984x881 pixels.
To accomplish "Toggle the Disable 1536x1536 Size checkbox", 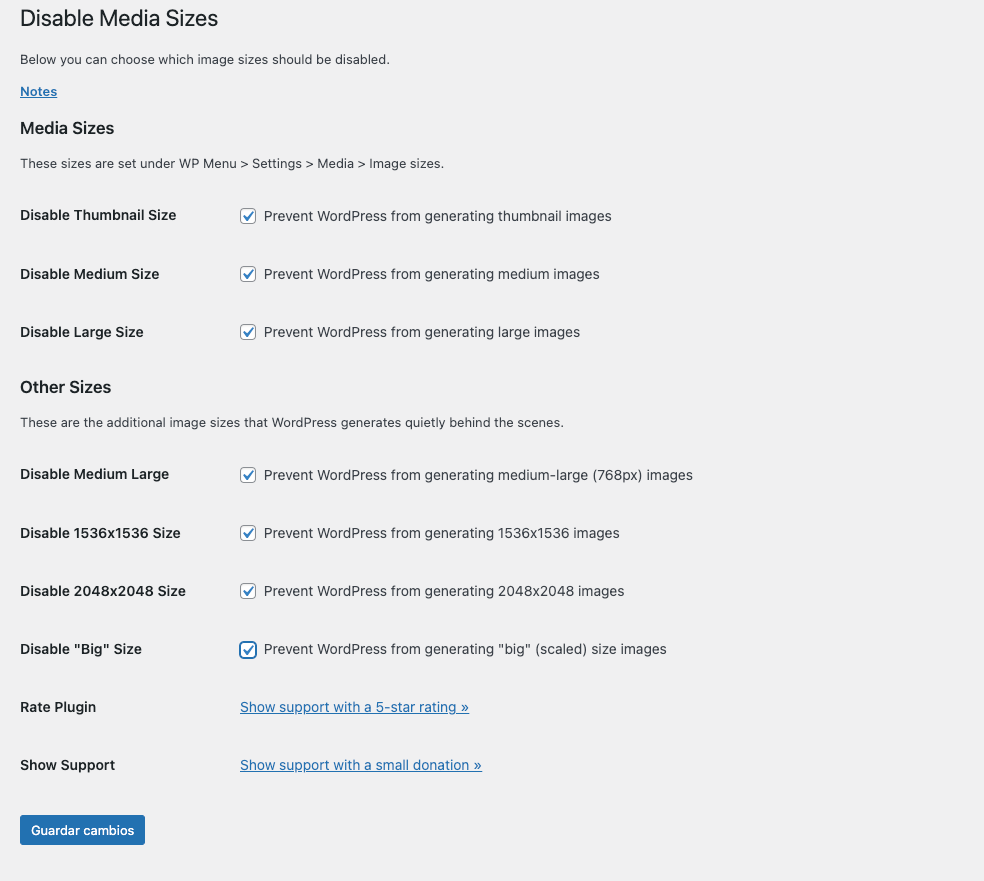I will point(248,533).
